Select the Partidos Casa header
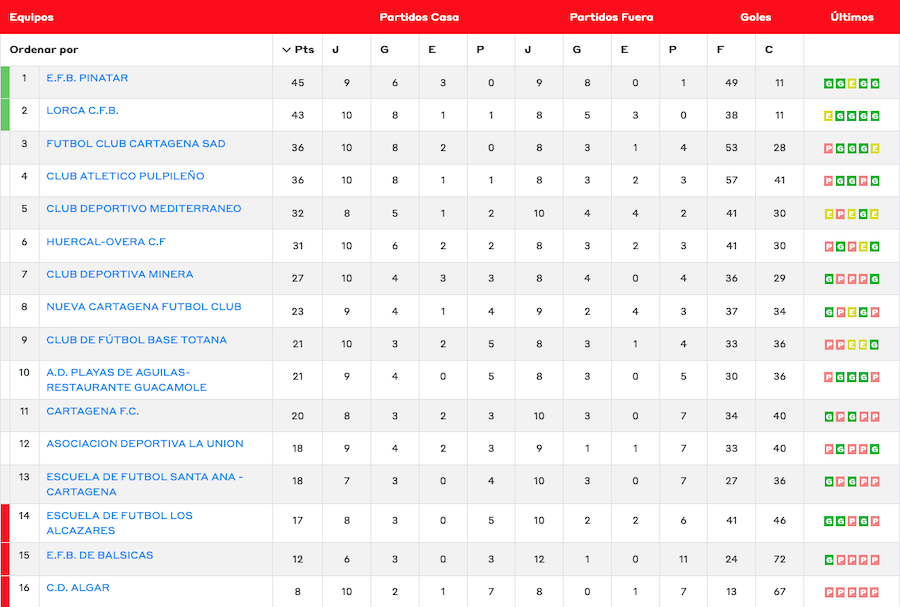This screenshot has width=900, height=607. [419, 17]
